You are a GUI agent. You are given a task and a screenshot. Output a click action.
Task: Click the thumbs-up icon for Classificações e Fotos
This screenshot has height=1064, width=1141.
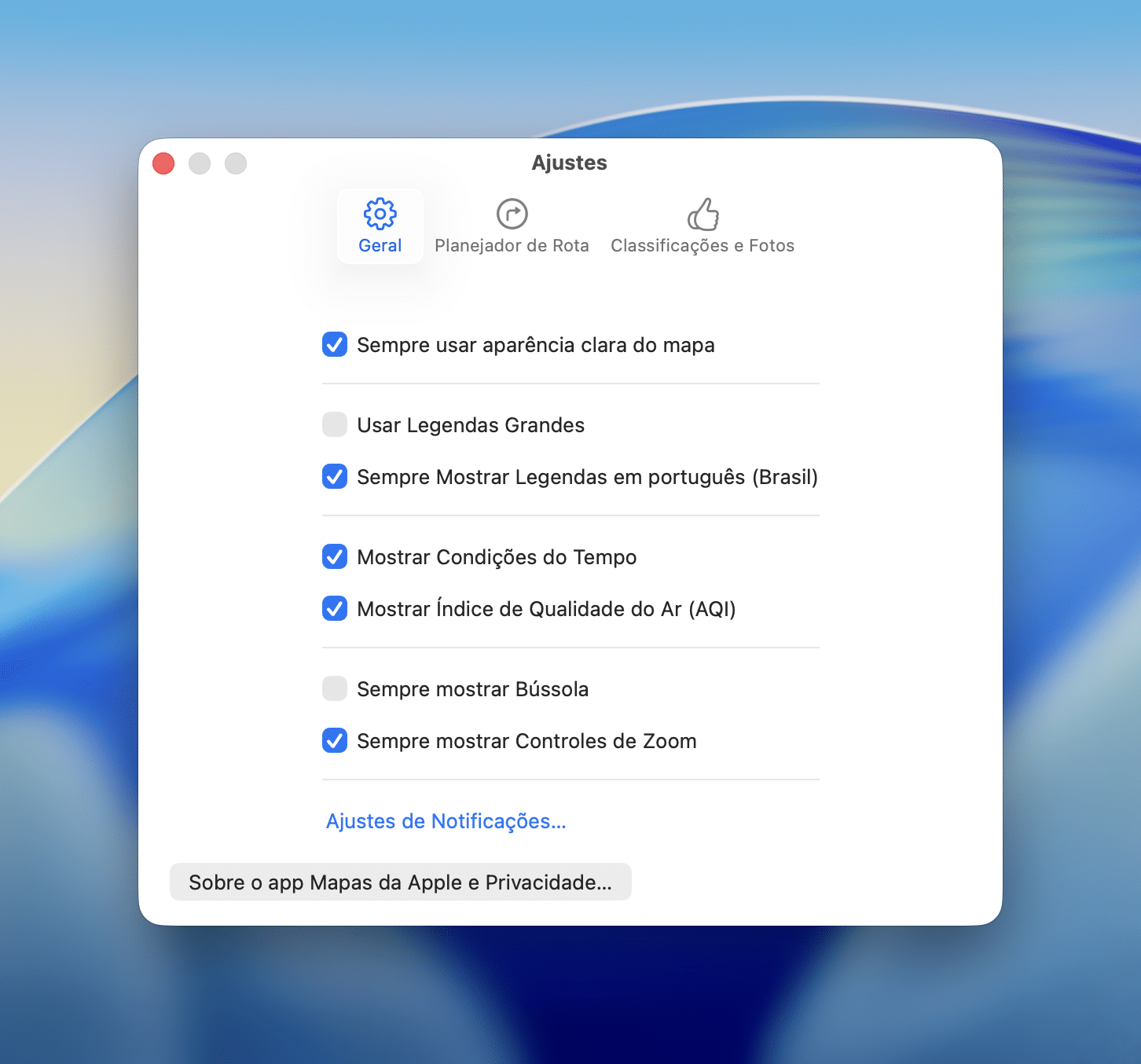tap(703, 214)
